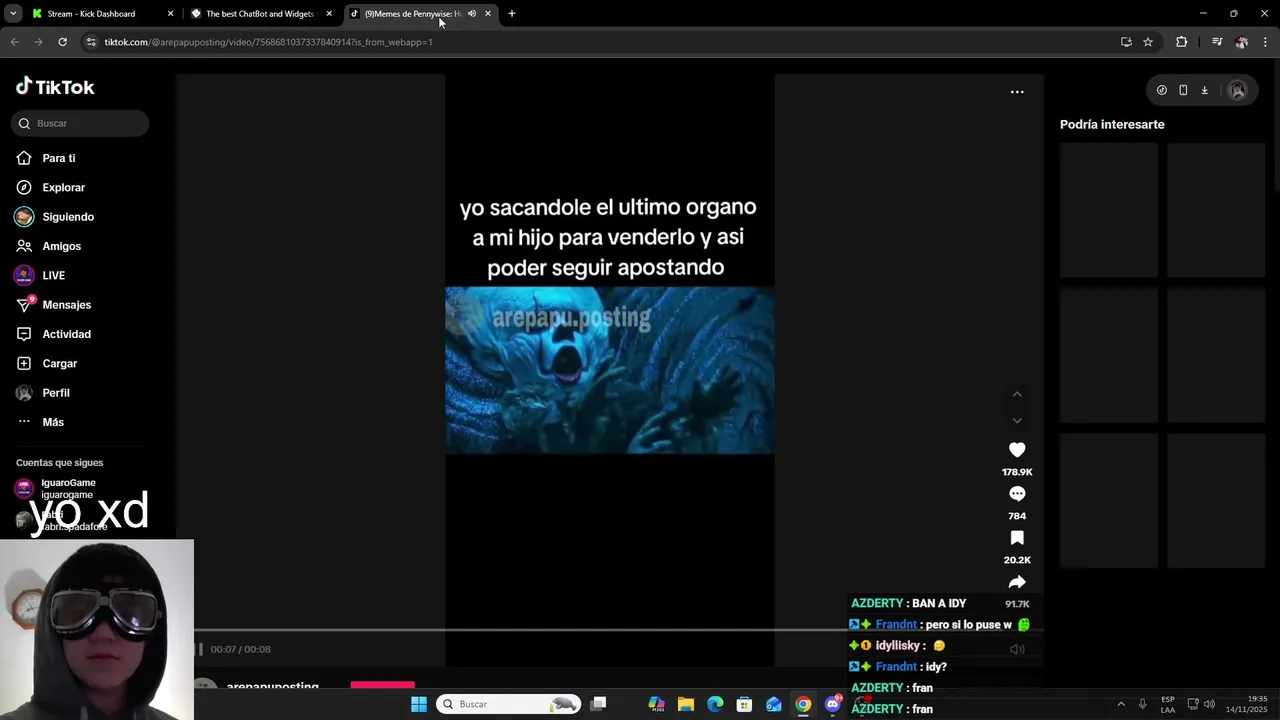Bookmark this page with star icon
Viewport: 1280px width, 720px height.
click(1148, 42)
